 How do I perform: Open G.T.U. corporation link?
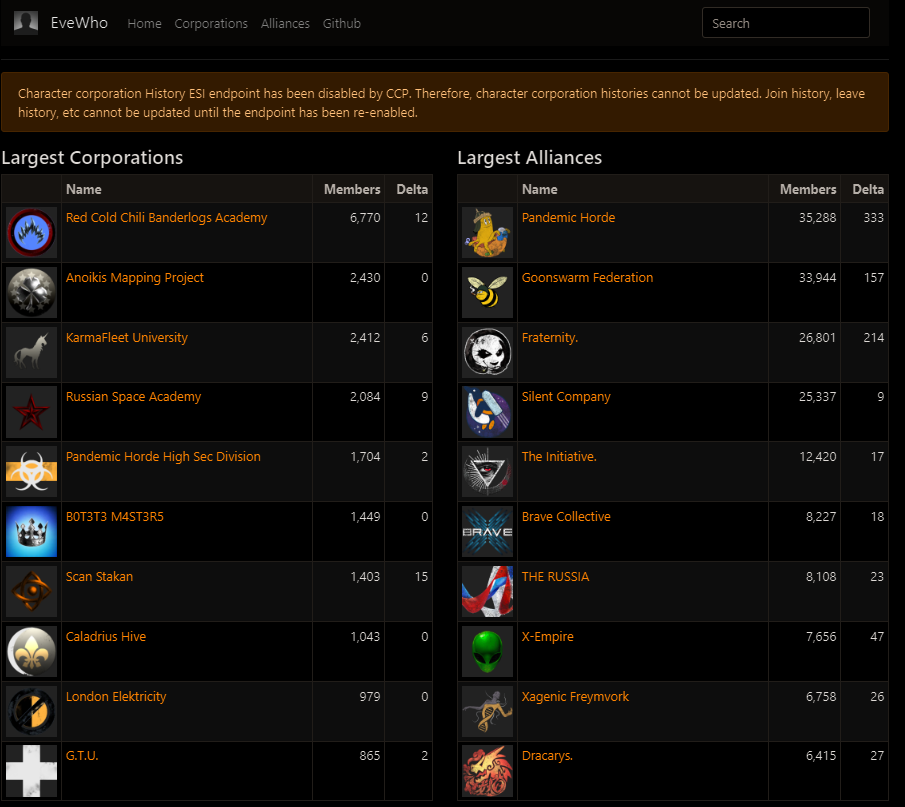click(82, 756)
